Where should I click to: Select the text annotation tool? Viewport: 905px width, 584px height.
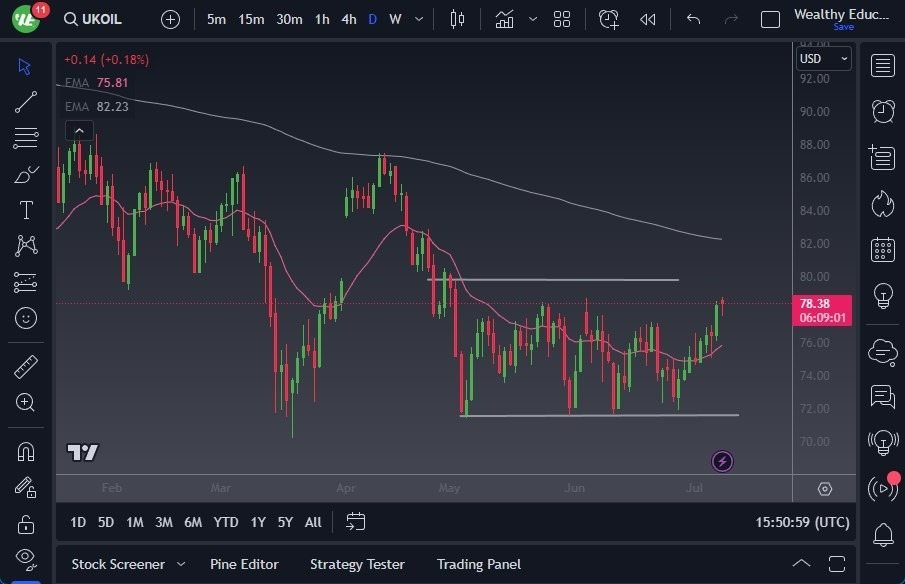pyautogui.click(x=26, y=210)
